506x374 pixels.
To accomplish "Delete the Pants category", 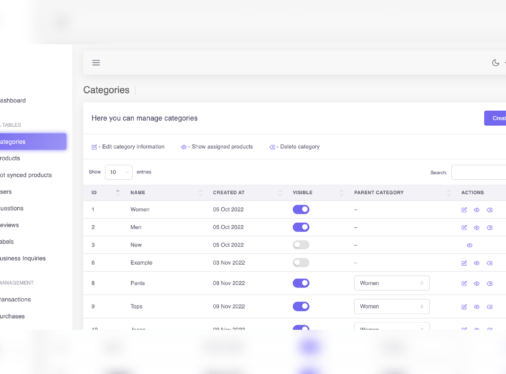I will (489, 283).
